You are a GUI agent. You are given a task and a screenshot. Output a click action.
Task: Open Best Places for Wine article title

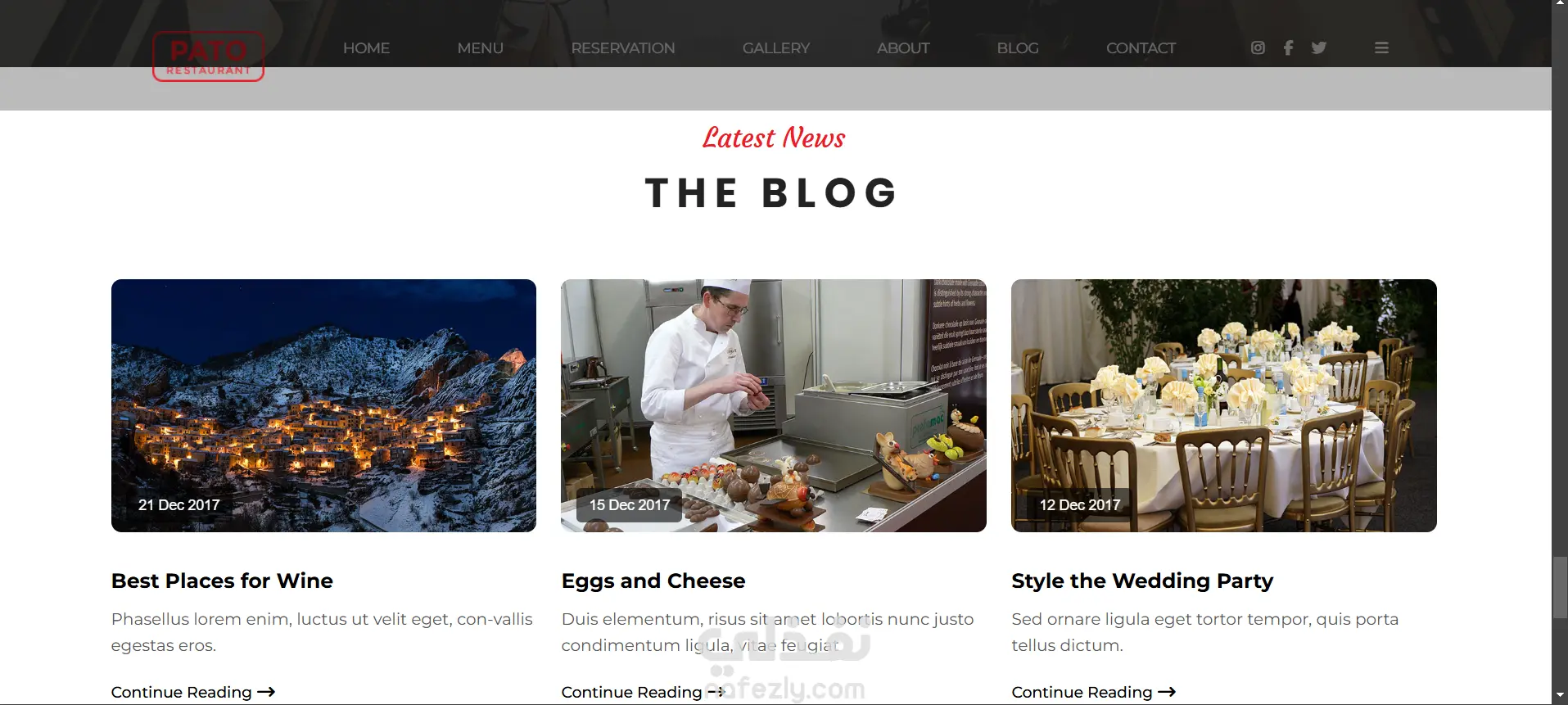pos(222,581)
